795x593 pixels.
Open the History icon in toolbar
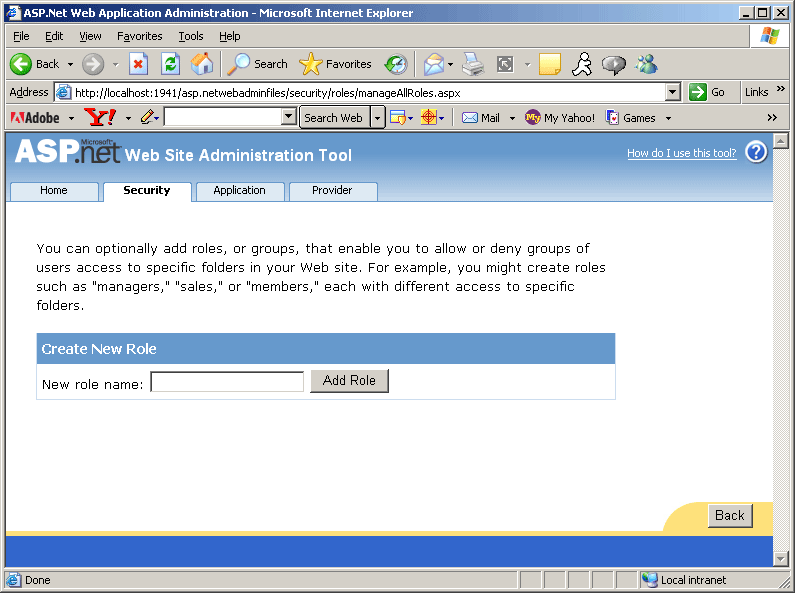tap(396, 64)
